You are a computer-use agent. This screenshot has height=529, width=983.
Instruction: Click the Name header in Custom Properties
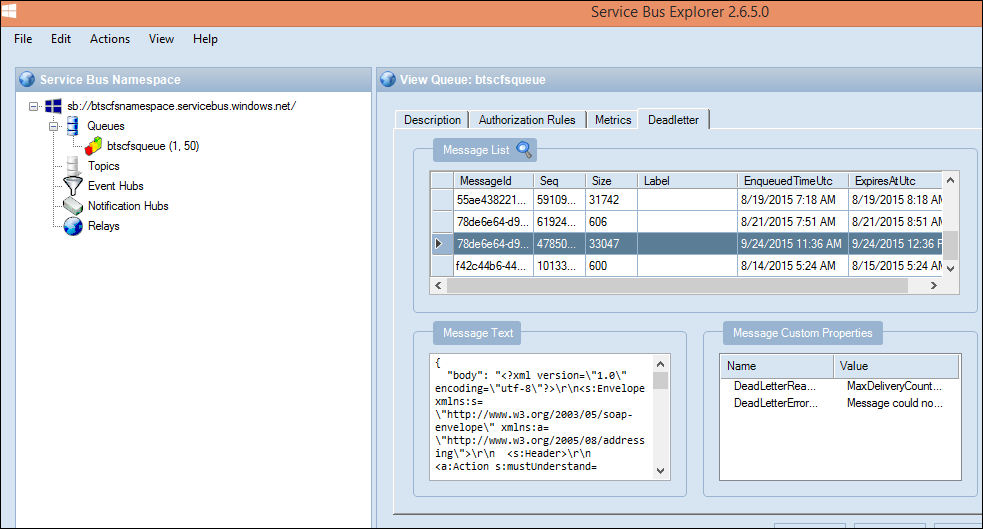777,366
